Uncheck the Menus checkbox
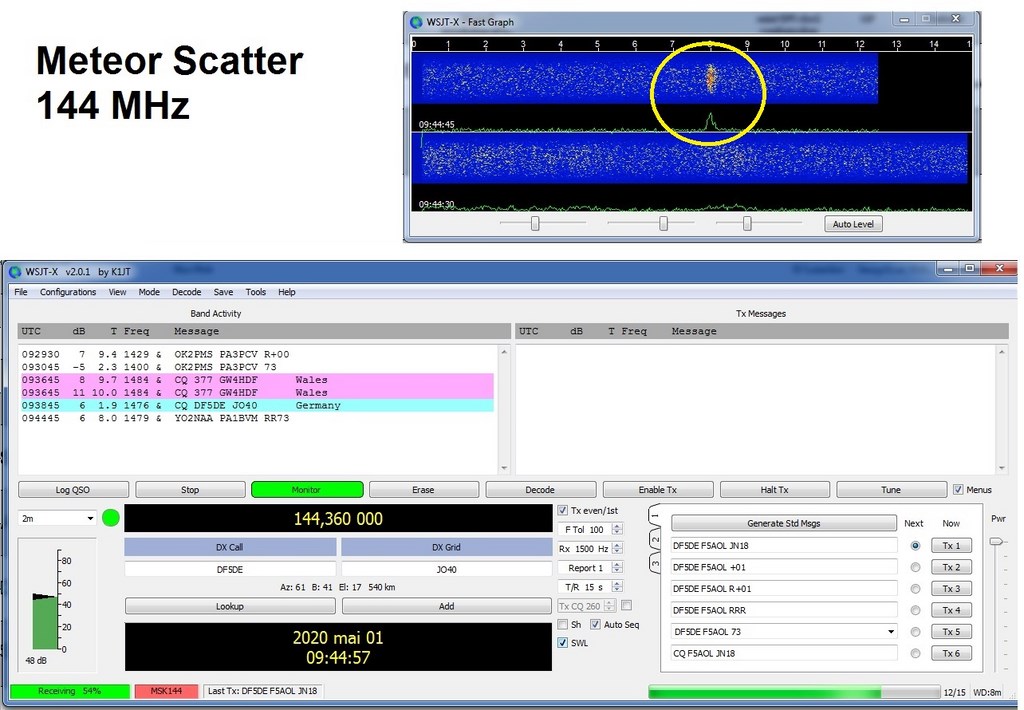The image size is (1024, 710). point(958,489)
